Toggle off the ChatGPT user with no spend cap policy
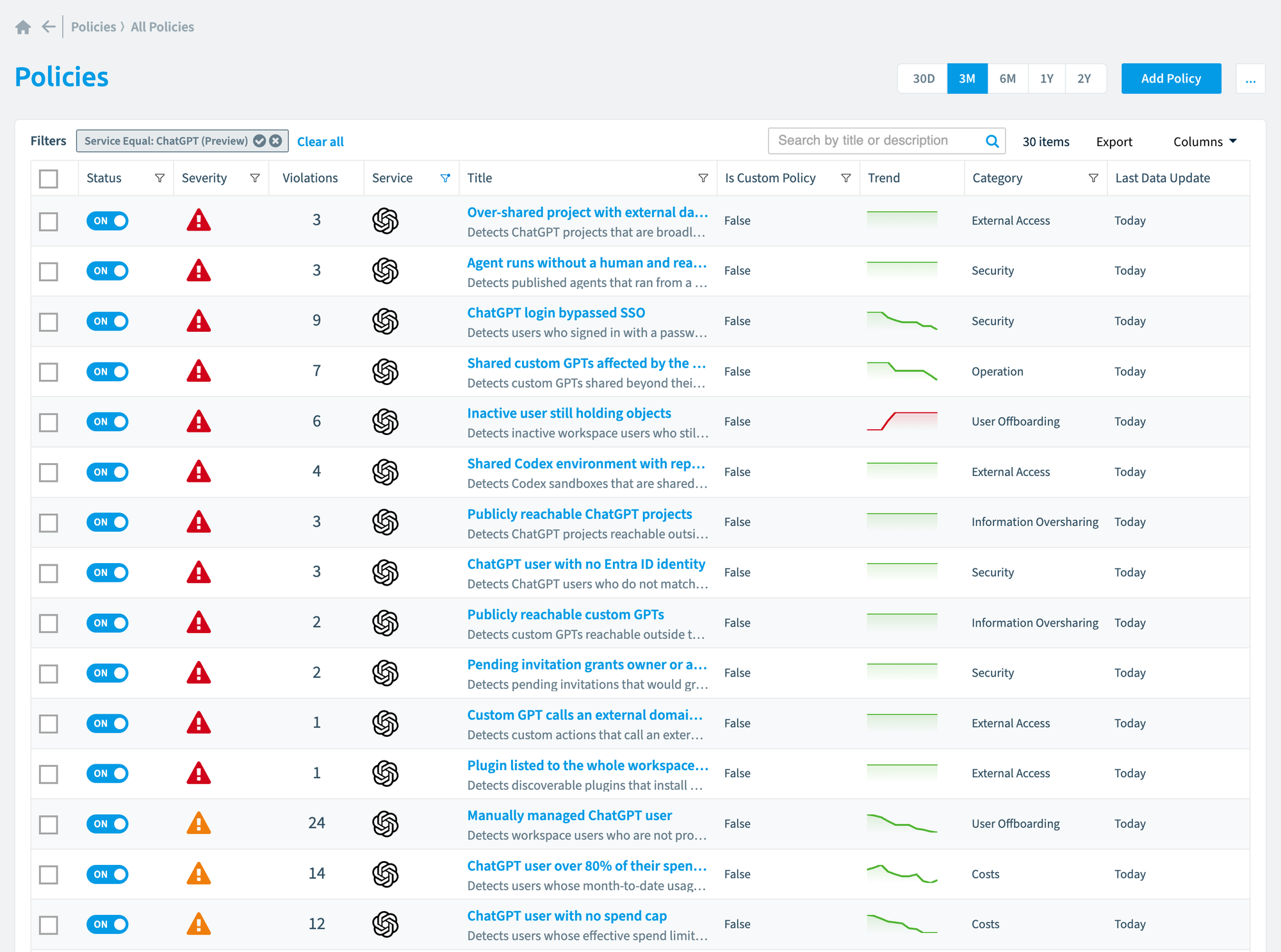 coord(108,924)
